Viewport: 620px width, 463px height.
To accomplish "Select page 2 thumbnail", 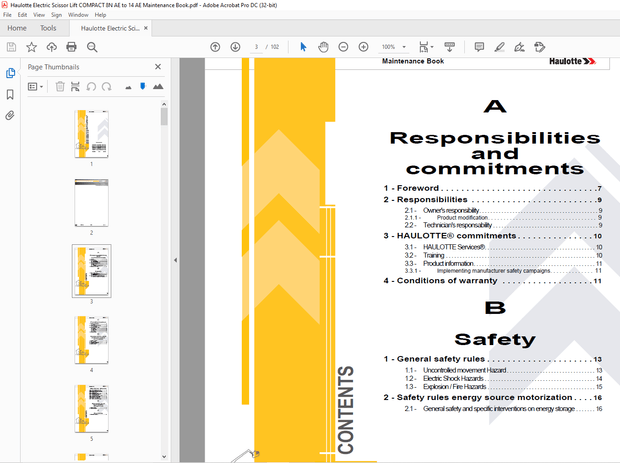I will point(91,203).
